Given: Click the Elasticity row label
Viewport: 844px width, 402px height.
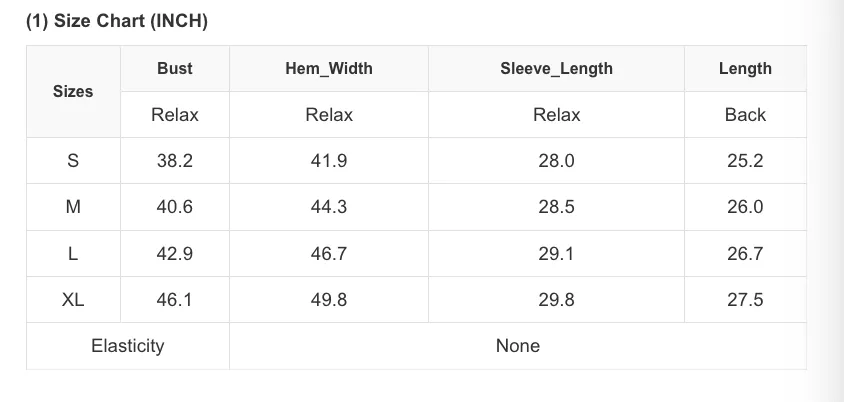Looking at the screenshot, I should point(128,345).
